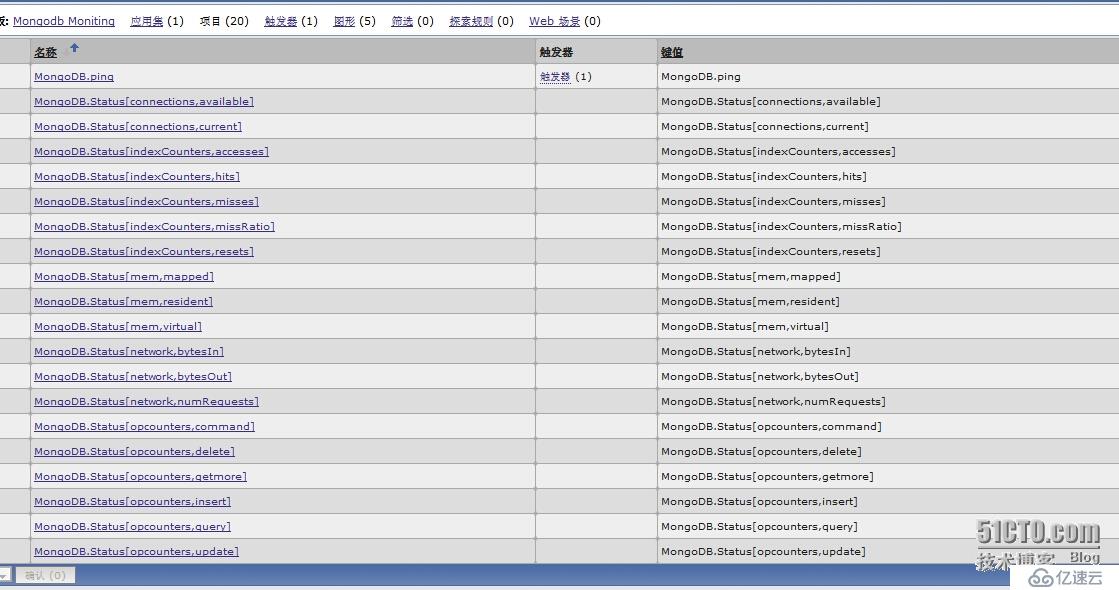
Task: Click key value MongoDB.Status[mem,resident]
Action: [751, 301]
